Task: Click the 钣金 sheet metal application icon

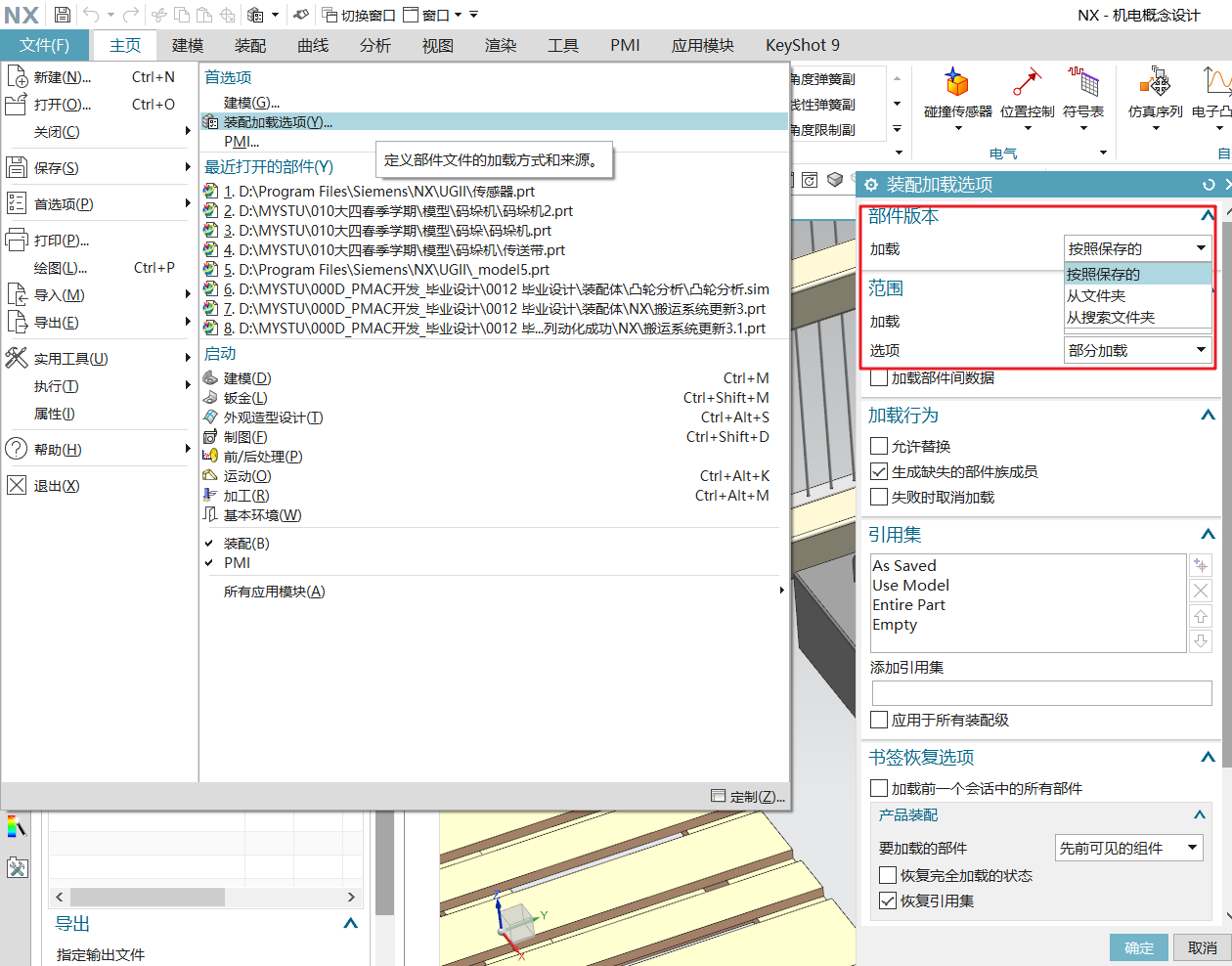Action: coord(210,397)
